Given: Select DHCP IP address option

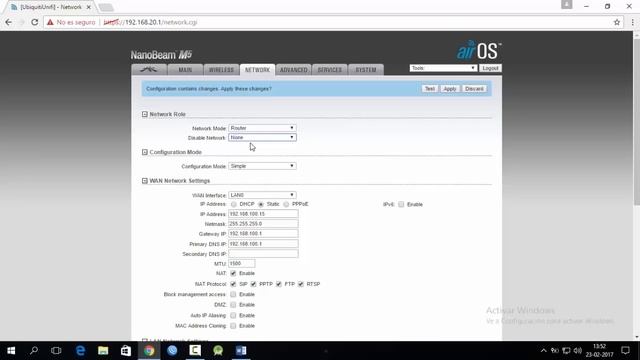Looking at the screenshot, I should coord(233,204).
